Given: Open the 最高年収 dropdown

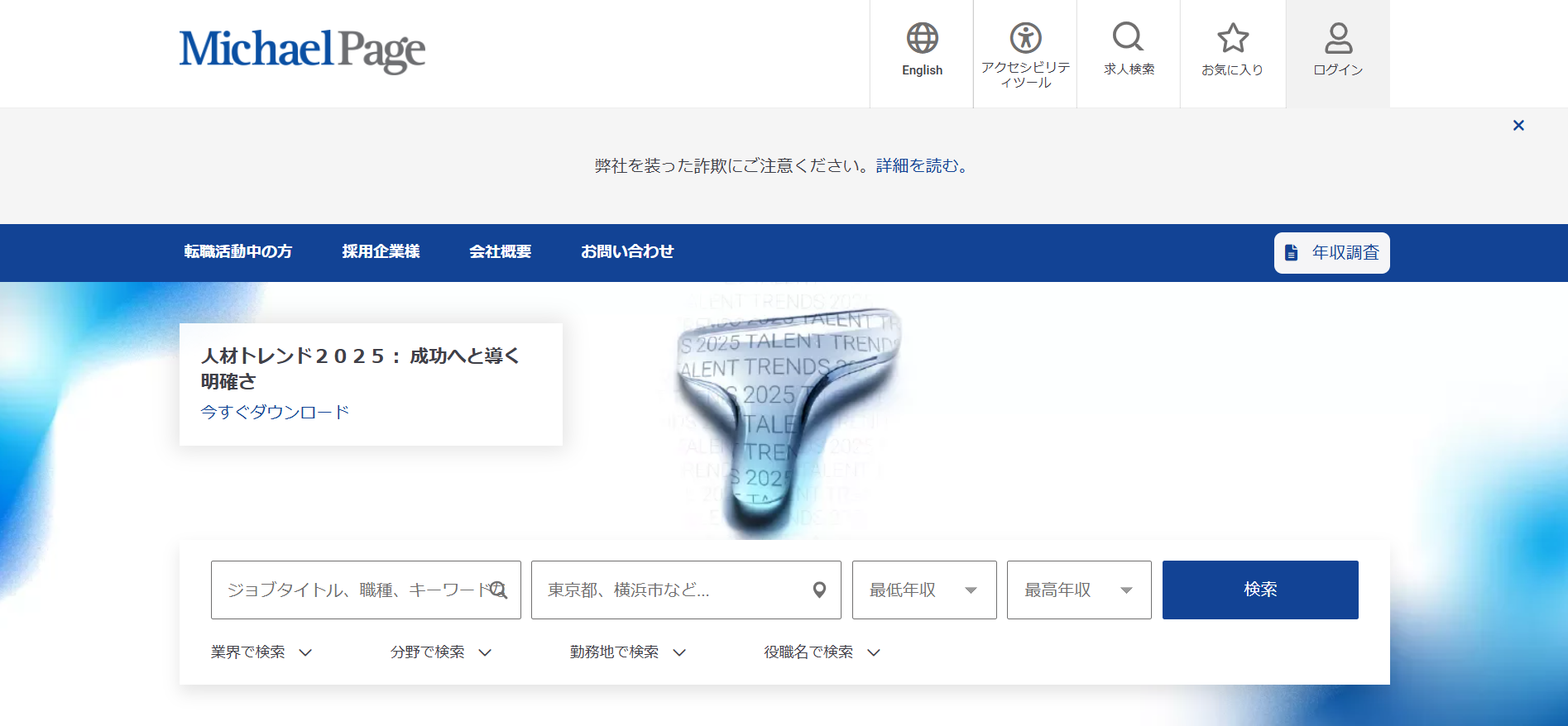Looking at the screenshot, I should (1078, 590).
